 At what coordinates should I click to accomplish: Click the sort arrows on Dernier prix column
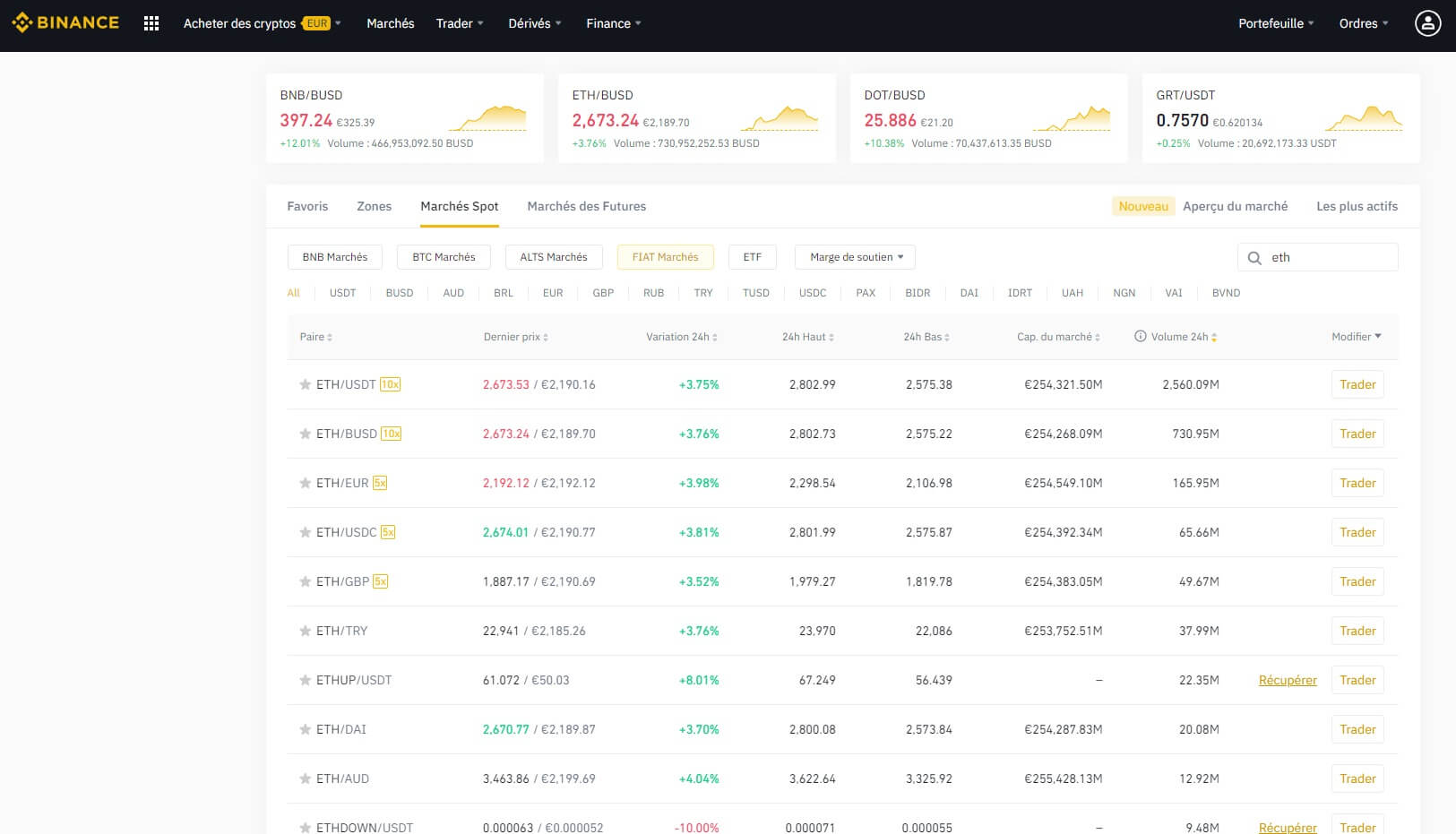pos(547,336)
